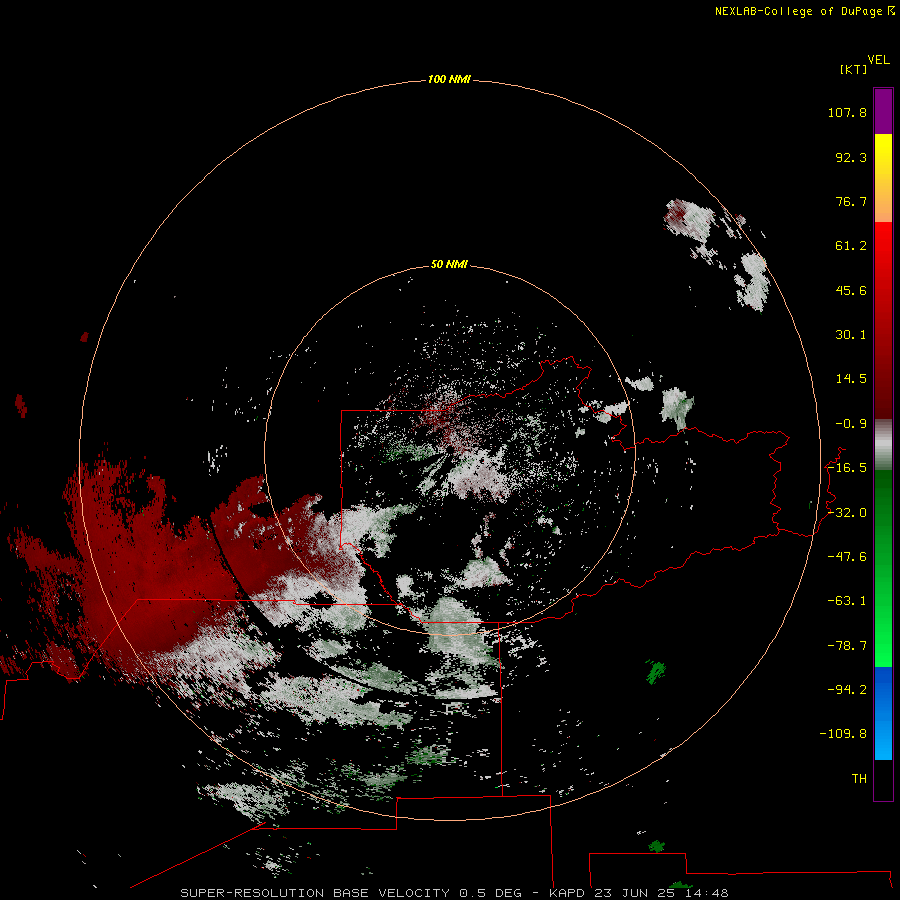Click the blue segment of the color bar
The image size is (900, 900).
(883, 713)
